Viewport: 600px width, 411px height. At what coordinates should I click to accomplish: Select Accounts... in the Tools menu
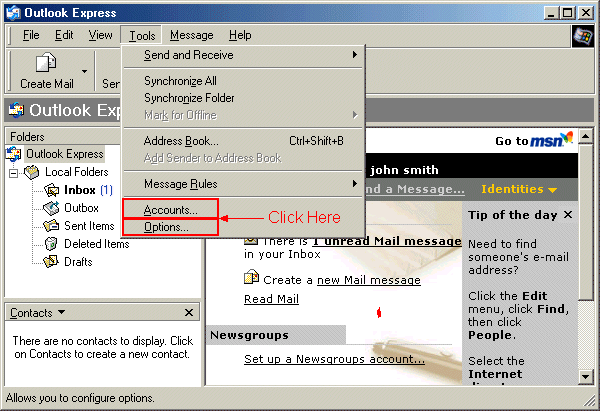171,210
